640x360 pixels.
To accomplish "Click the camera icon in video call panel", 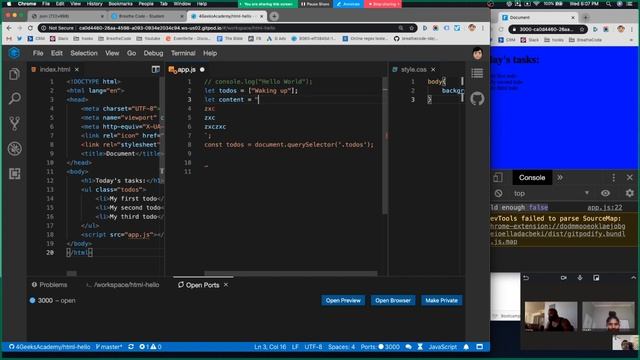I will 564,278.
